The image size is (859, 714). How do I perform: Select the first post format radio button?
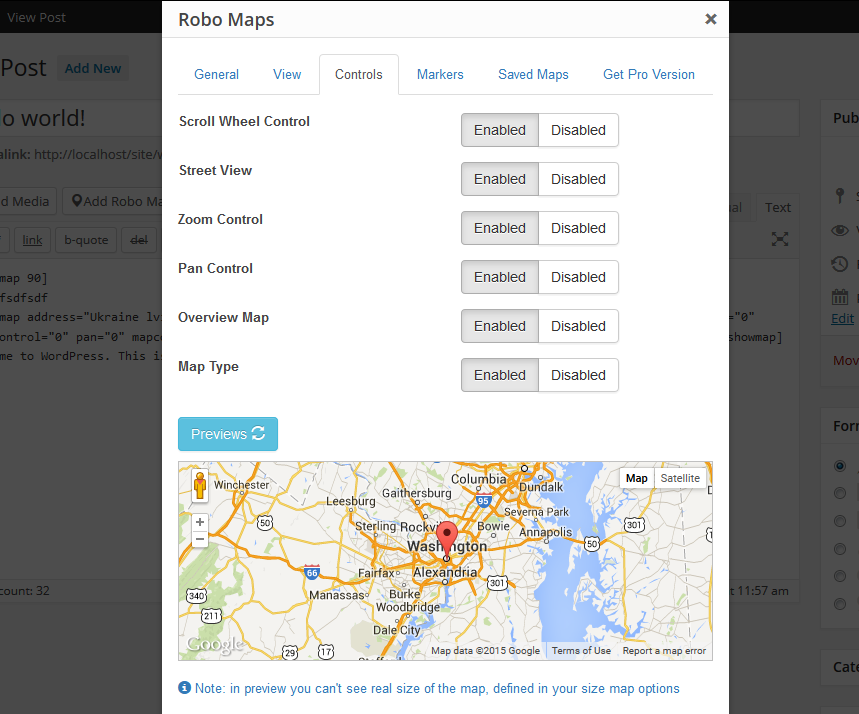(x=840, y=466)
